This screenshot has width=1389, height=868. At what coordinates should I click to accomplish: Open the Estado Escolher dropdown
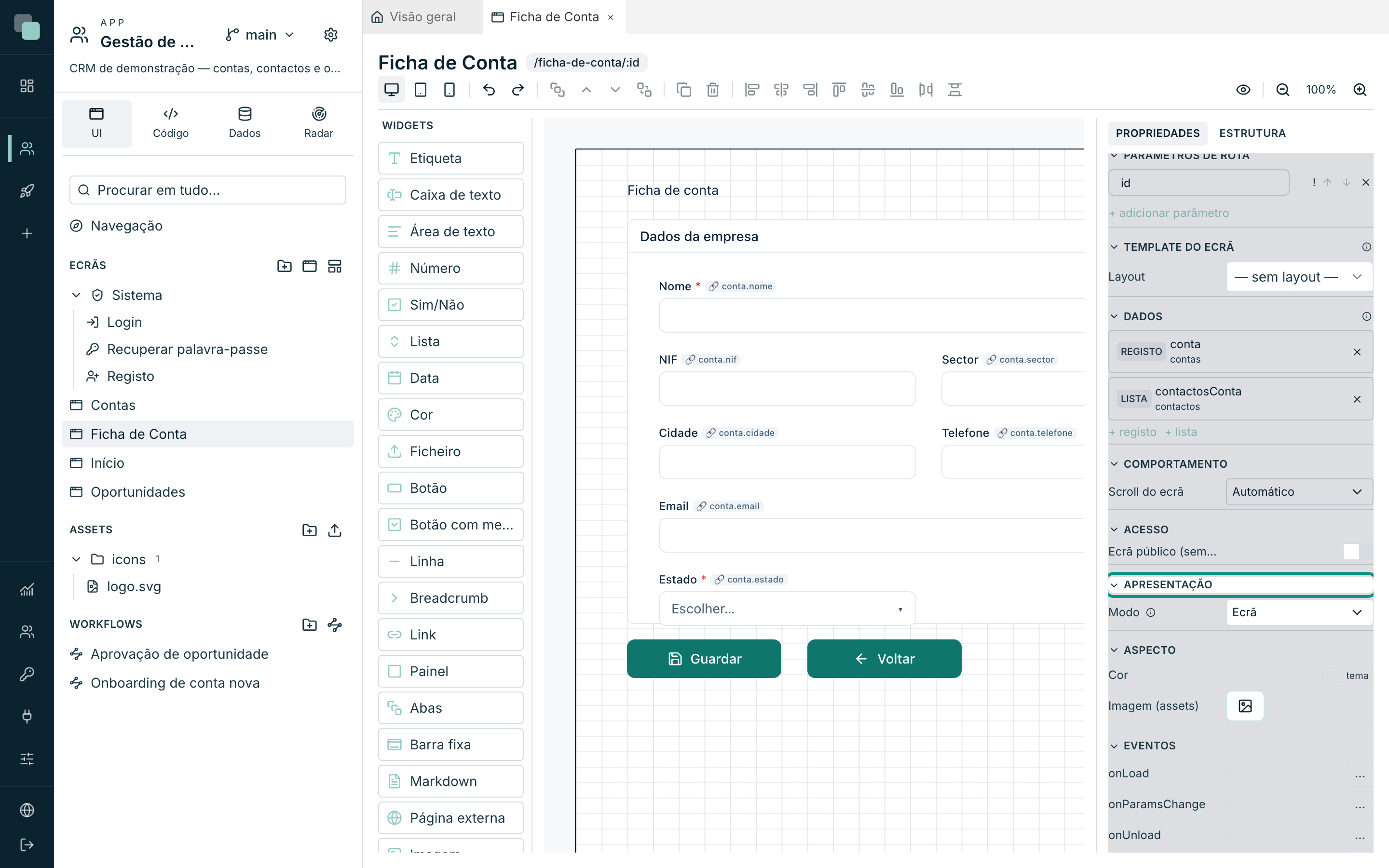pos(787,609)
